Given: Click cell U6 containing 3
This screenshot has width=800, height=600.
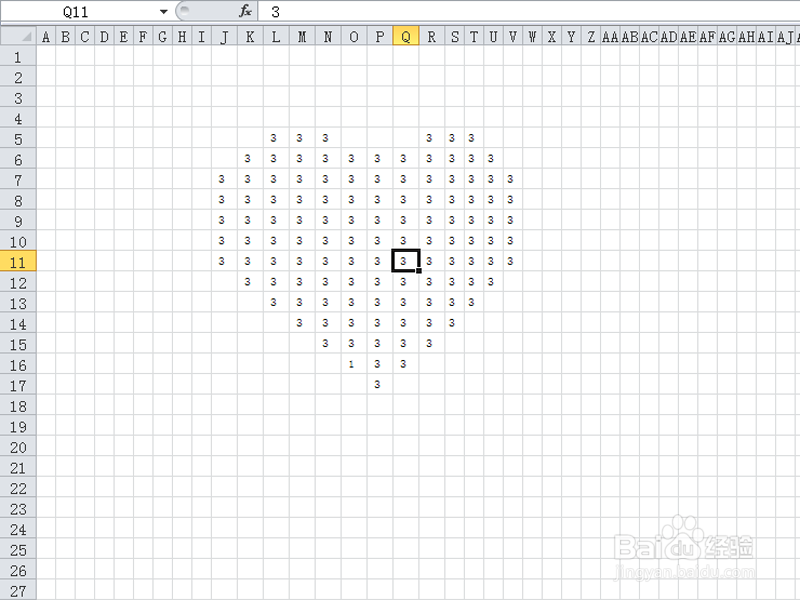Looking at the screenshot, I should tap(493, 158).
